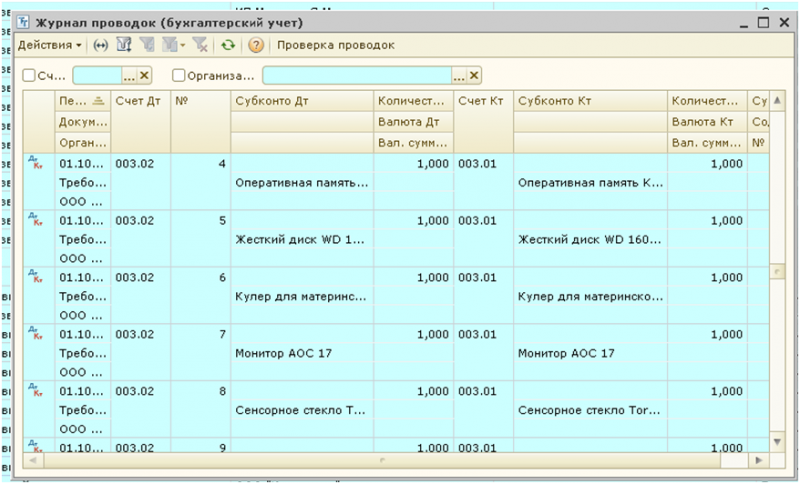The image size is (800, 484).
Task: Sort by the Пе... period column header
Action: 82,101
